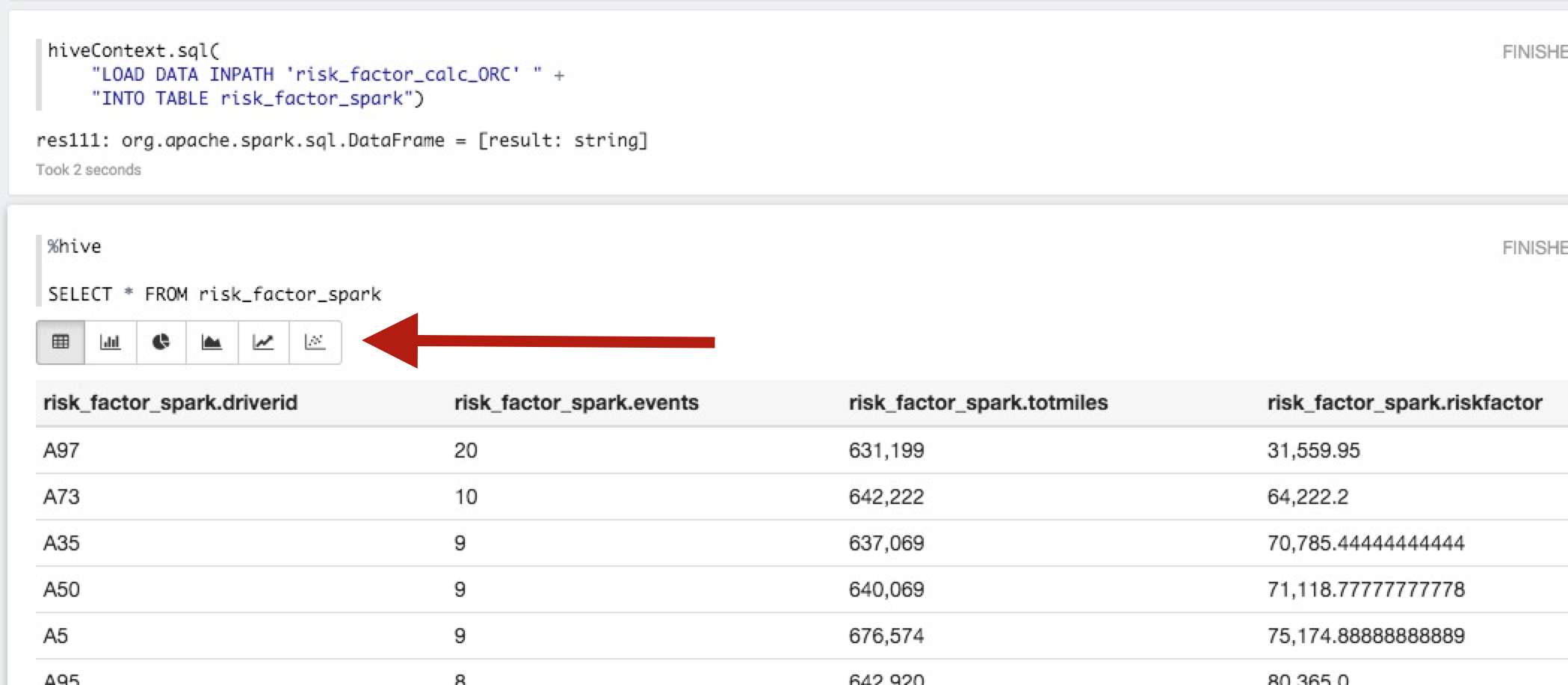Click riskfactor value 70,785.44444444444
Viewport: 1568px width, 685px height.
pos(1366,543)
